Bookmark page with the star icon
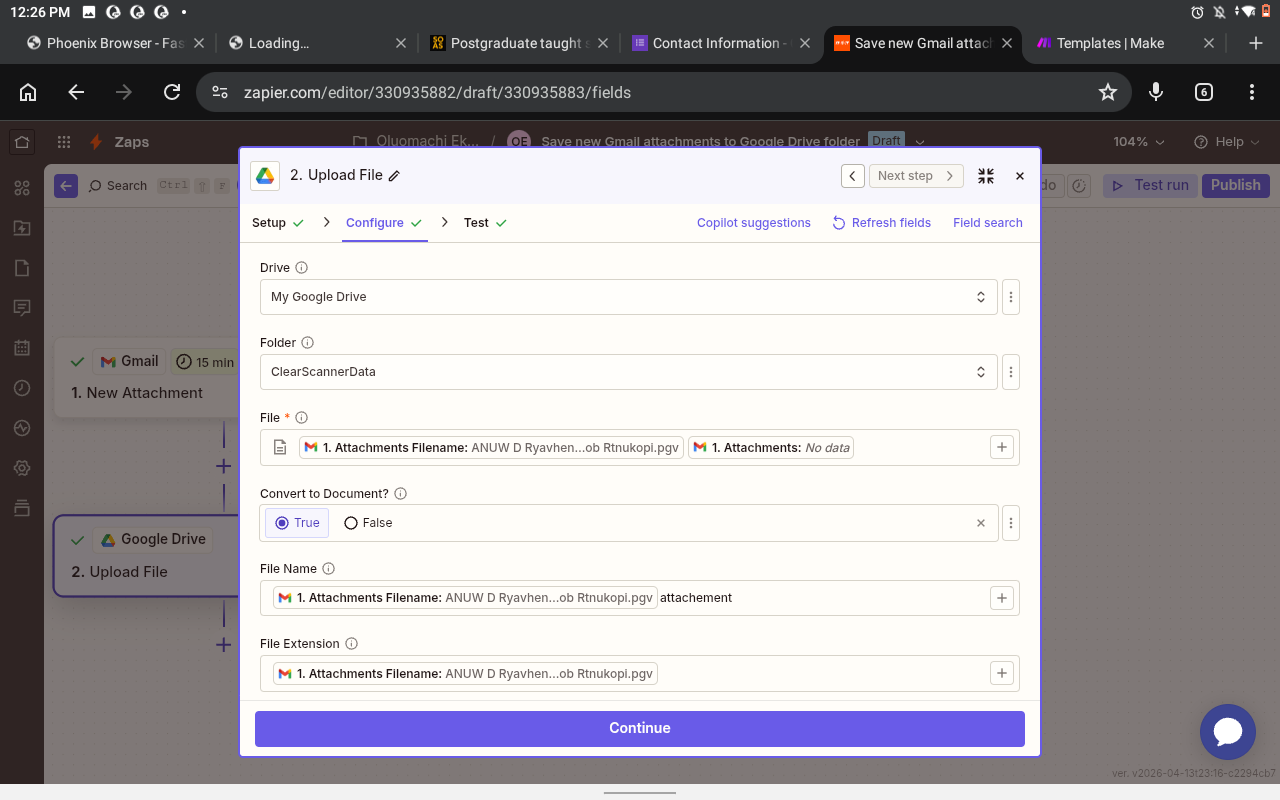 click(x=1108, y=92)
